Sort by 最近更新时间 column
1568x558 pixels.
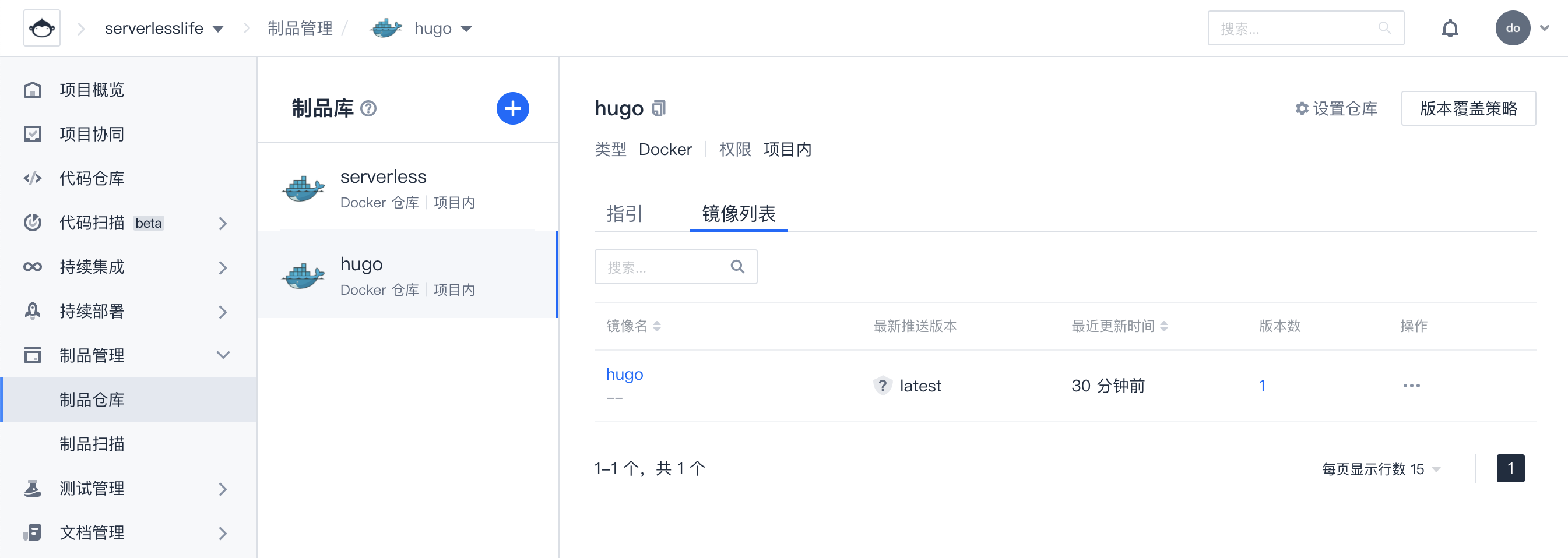[1164, 326]
